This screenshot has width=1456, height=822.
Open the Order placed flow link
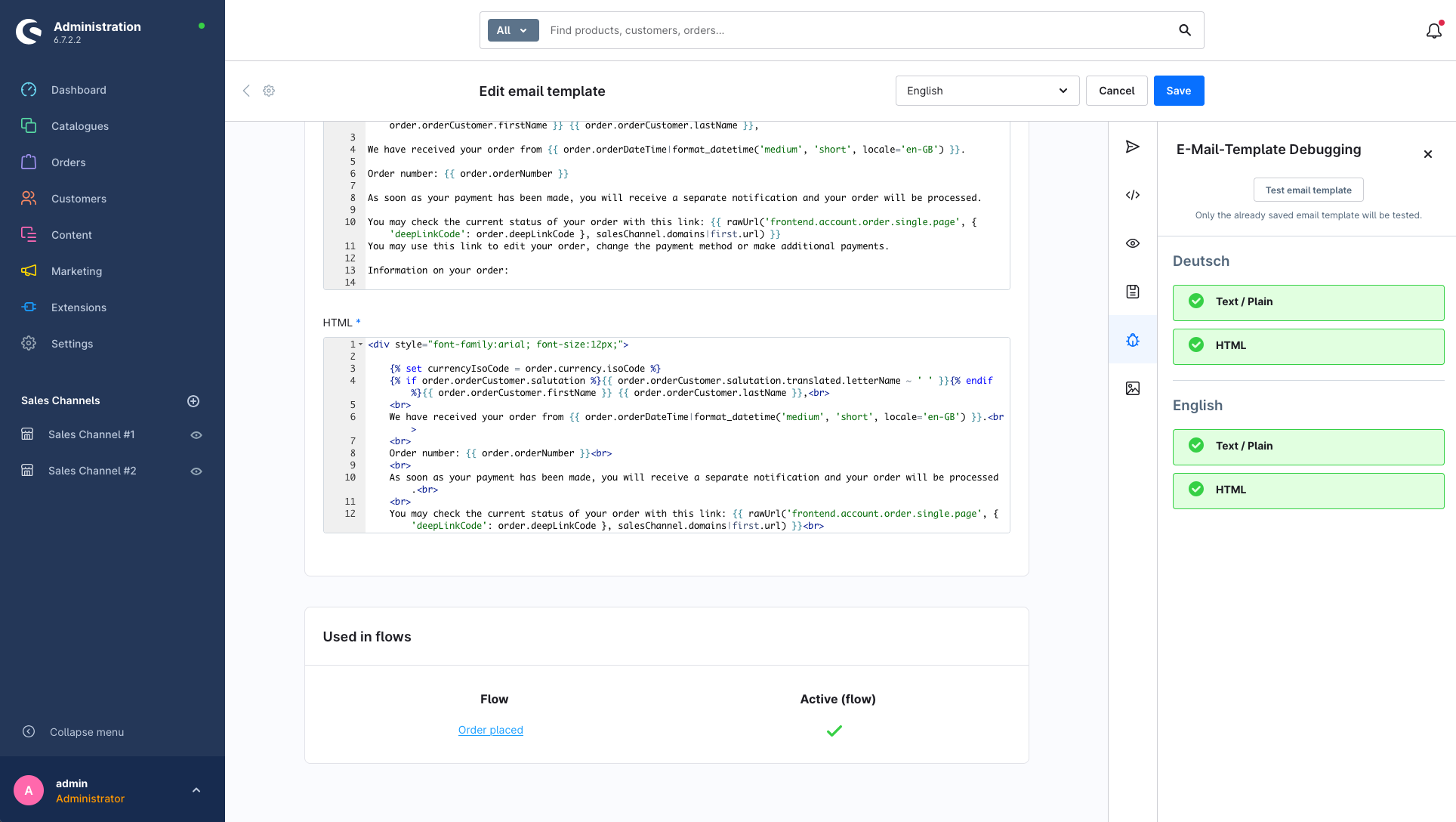(490, 730)
